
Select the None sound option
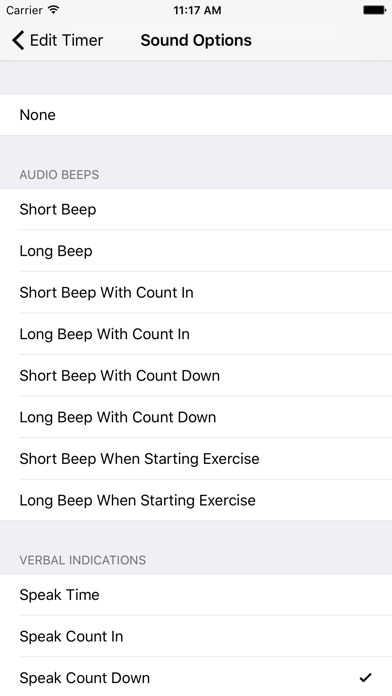196,115
